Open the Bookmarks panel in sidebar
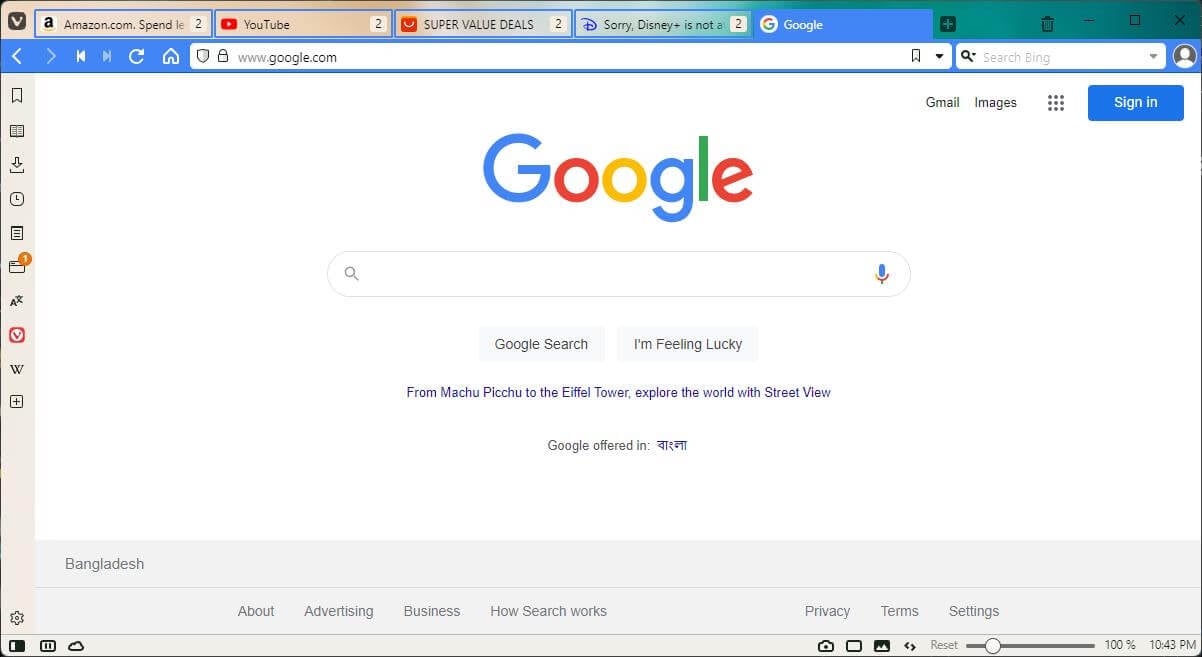 point(17,96)
